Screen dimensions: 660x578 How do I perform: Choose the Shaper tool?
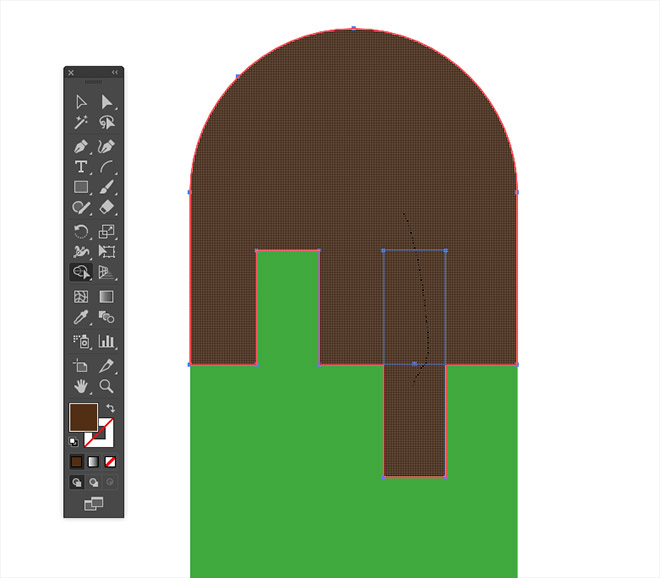pyautogui.click(x=81, y=208)
